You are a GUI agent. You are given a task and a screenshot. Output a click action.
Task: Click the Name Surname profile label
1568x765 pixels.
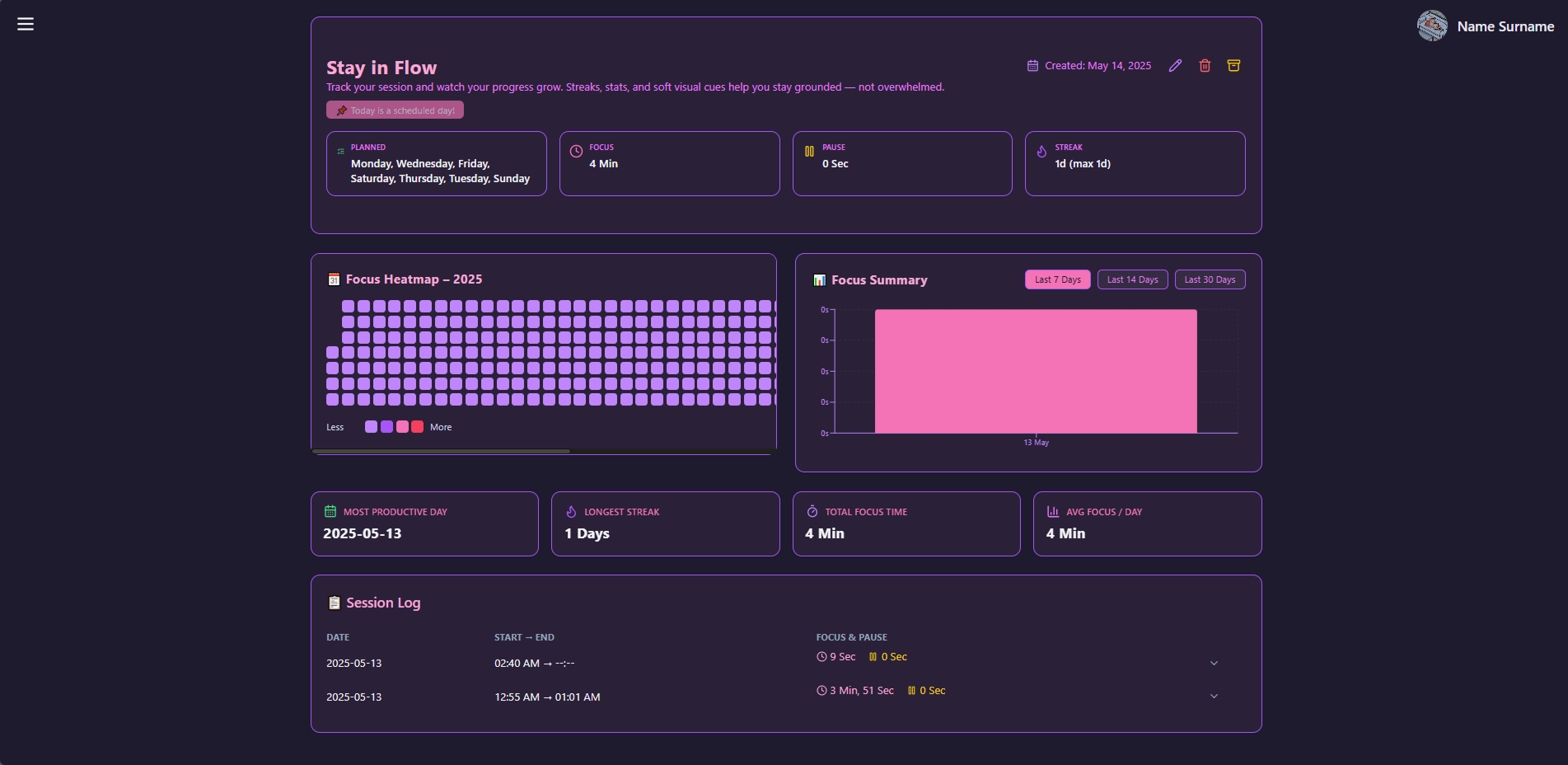tap(1505, 26)
